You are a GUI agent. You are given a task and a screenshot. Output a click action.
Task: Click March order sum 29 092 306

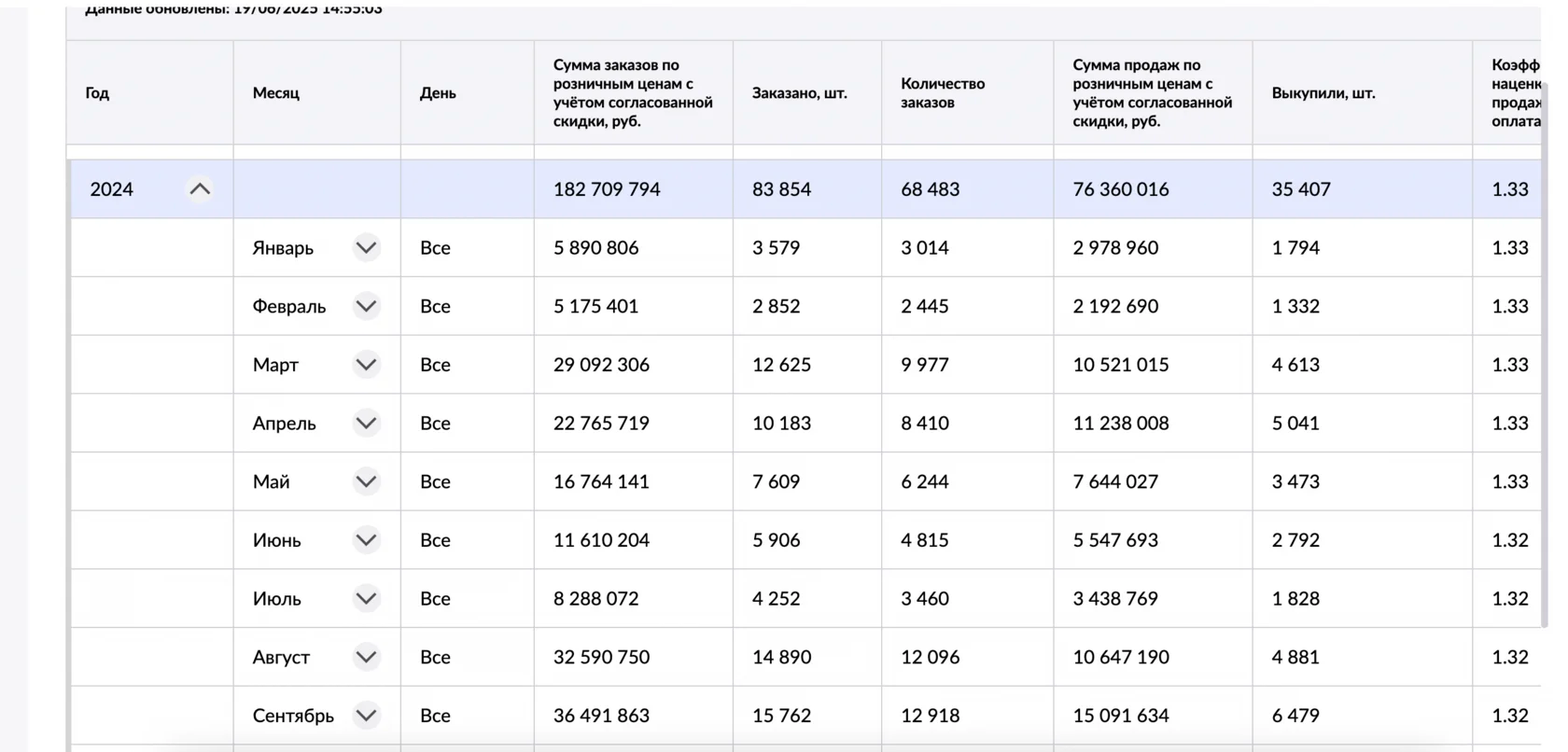click(601, 365)
